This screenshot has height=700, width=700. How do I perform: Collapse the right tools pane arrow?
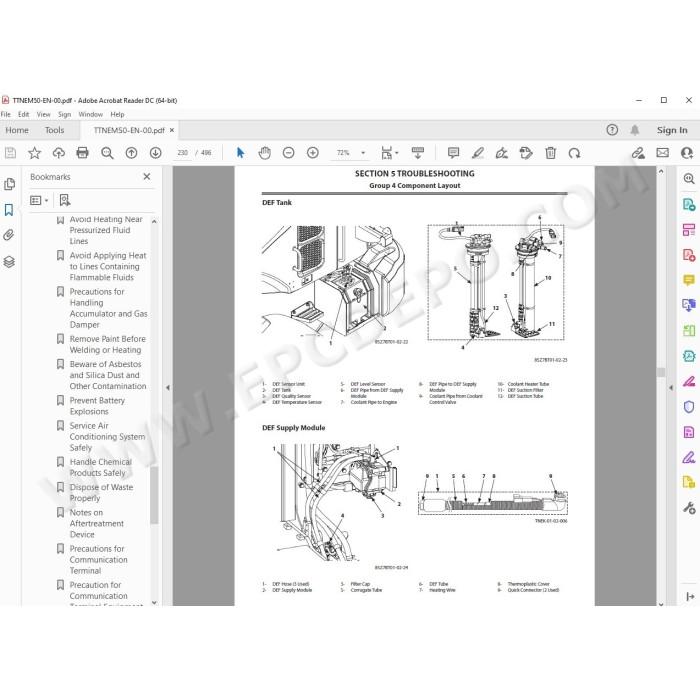[x=671, y=388]
